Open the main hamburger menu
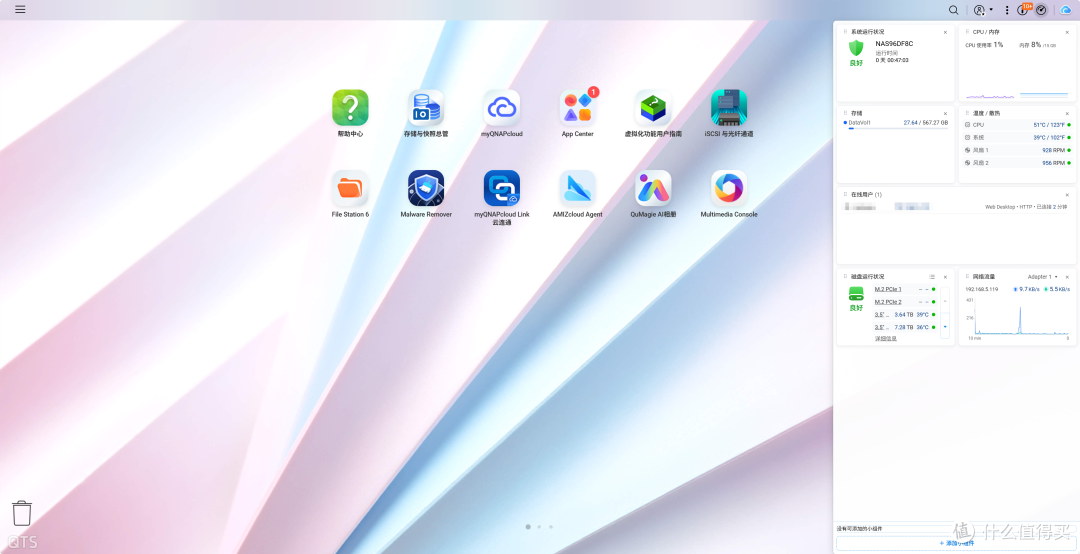 tap(20, 10)
